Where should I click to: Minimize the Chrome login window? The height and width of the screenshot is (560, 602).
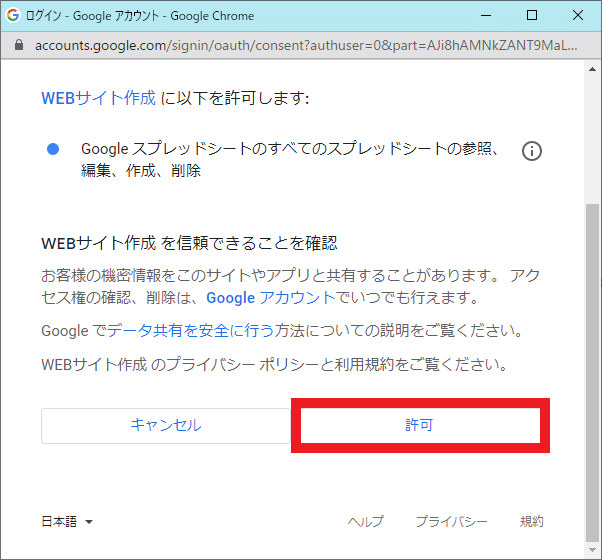486,15
